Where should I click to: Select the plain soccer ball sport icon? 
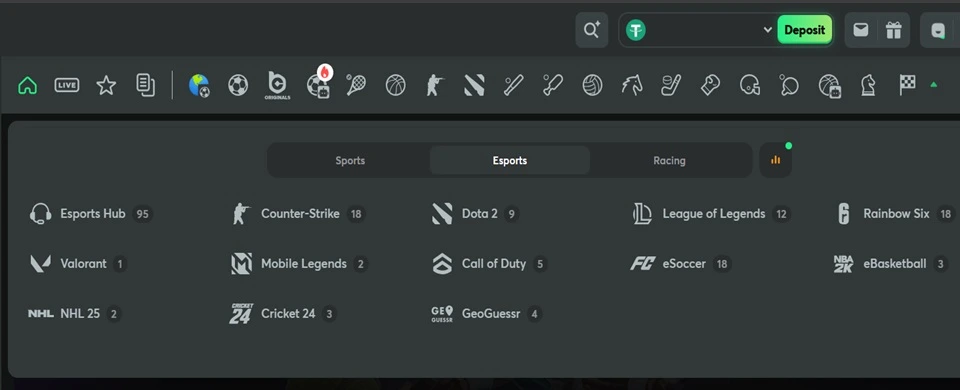click(238, 85)
